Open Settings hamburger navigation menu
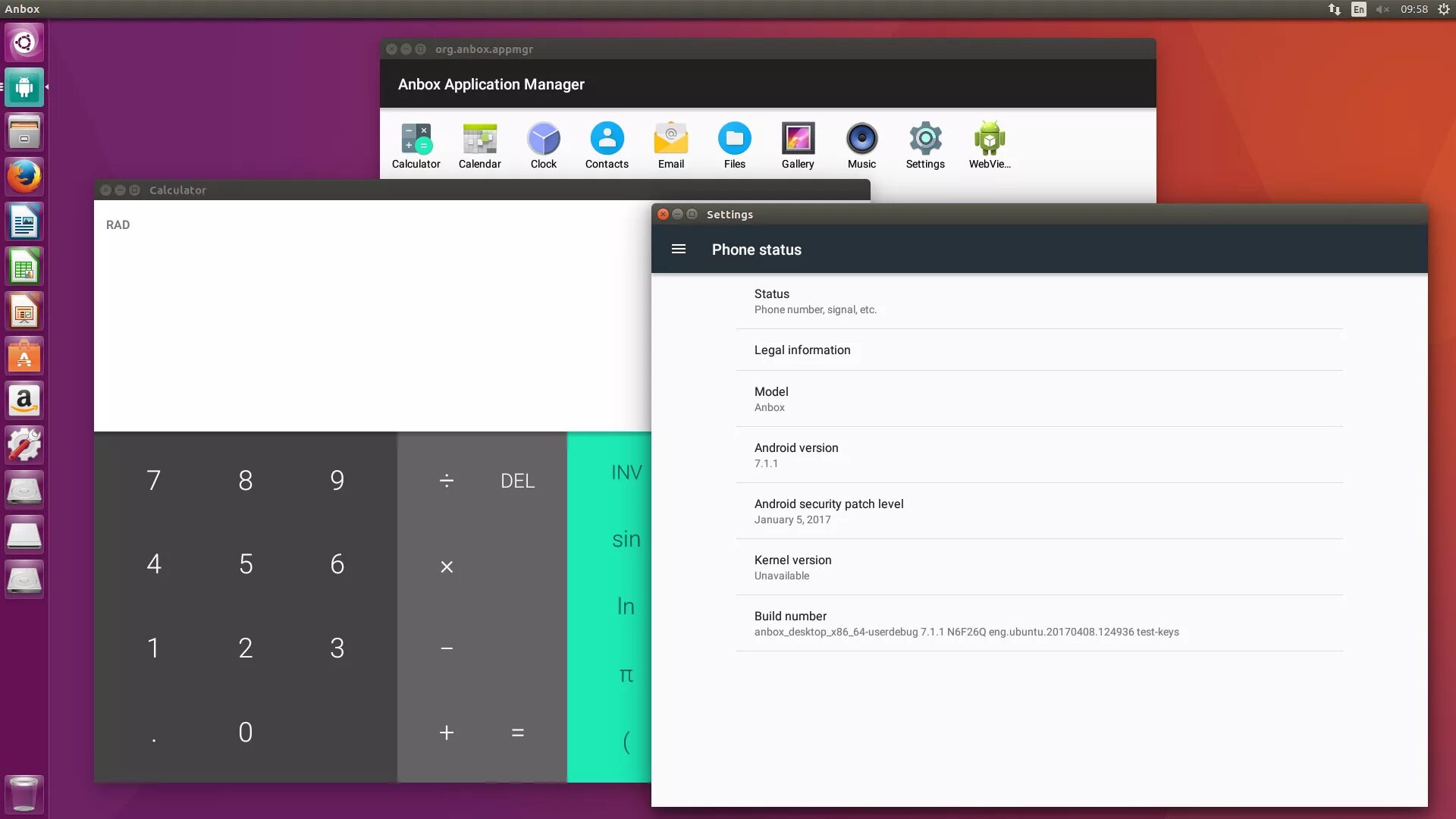The width and height of the screenshot is (1456, 819). tap(679, 249)
